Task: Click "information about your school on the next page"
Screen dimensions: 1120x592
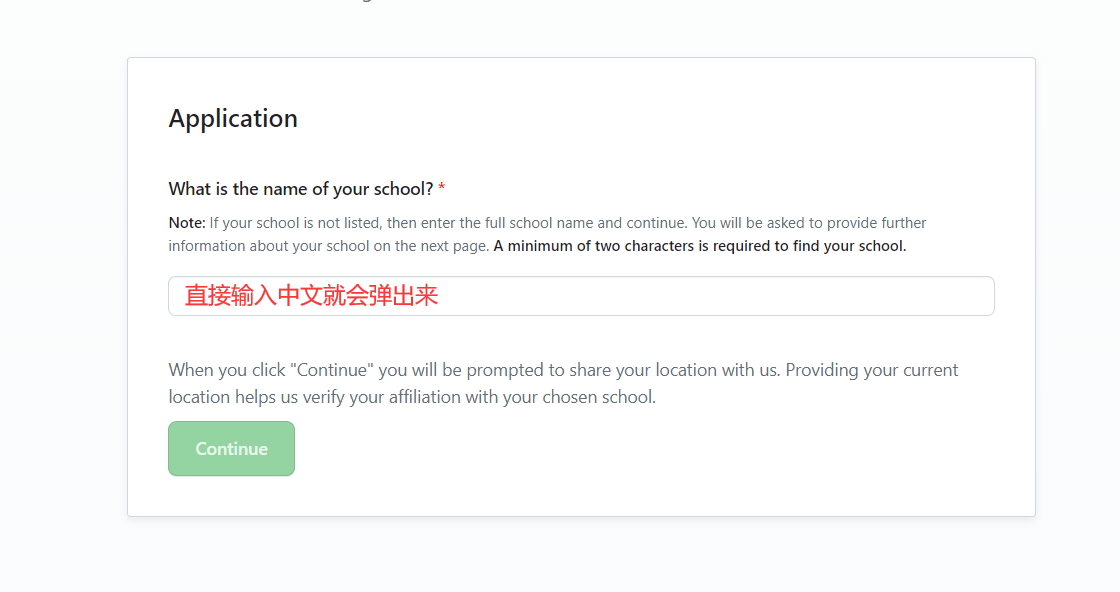Action: 329,246
